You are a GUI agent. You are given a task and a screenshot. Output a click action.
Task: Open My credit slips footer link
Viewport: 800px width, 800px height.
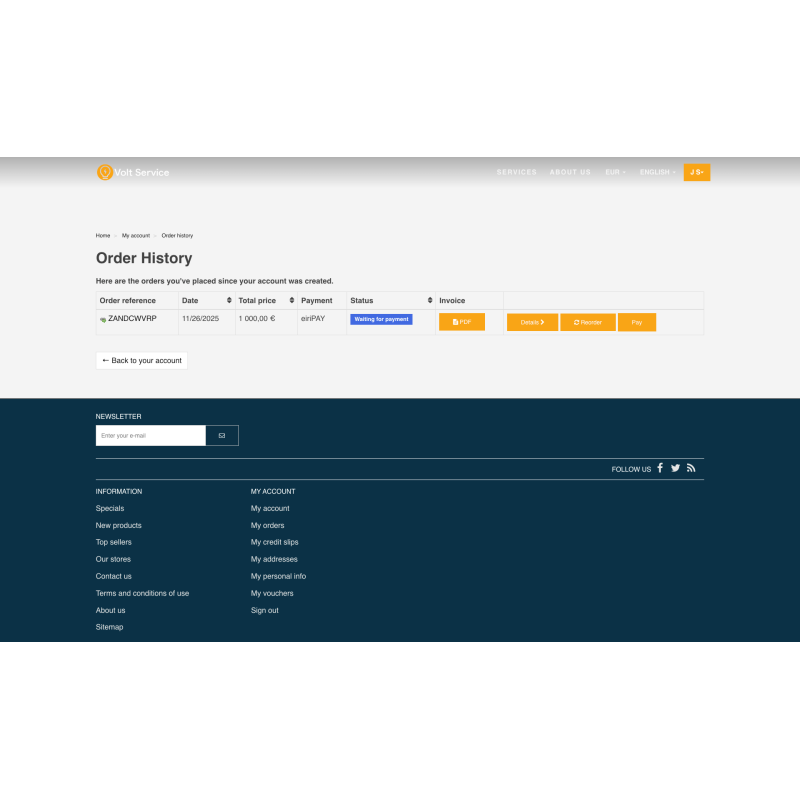pos(274,542)
